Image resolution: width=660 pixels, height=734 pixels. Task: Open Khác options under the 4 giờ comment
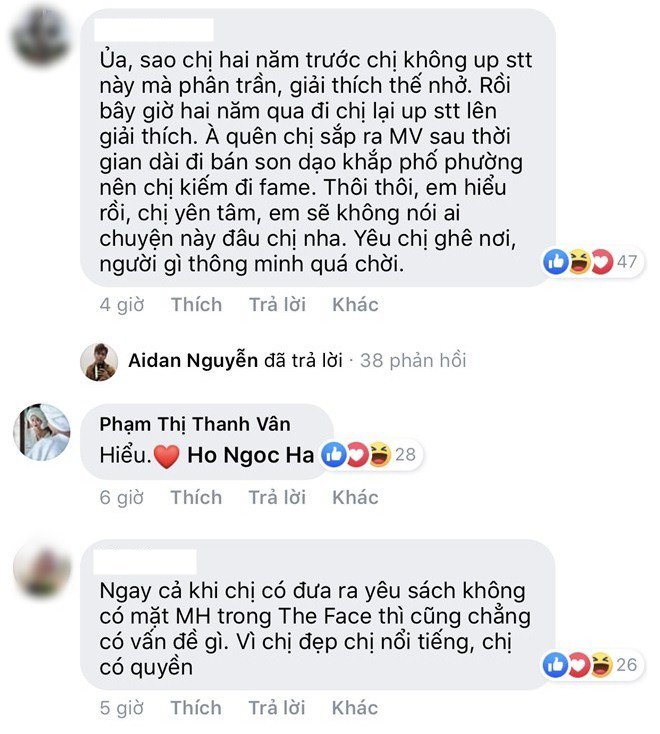coord(355,305)
